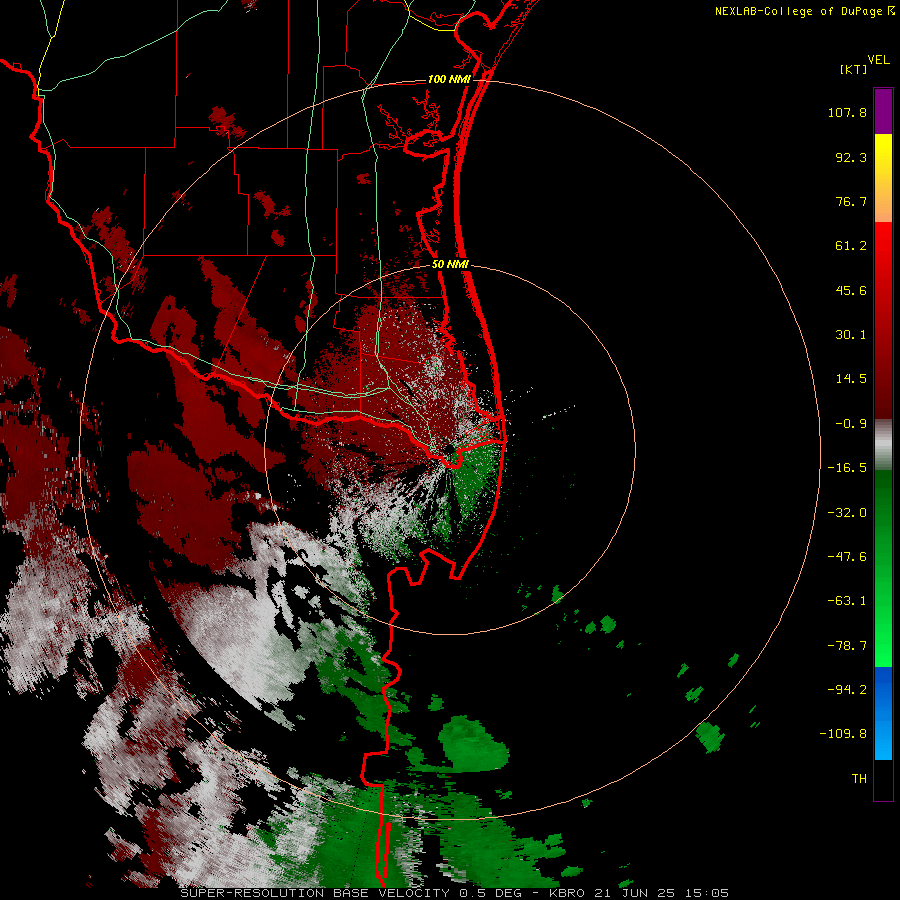Click the VEL legend title
900x900 pixels.
[878, 60]
